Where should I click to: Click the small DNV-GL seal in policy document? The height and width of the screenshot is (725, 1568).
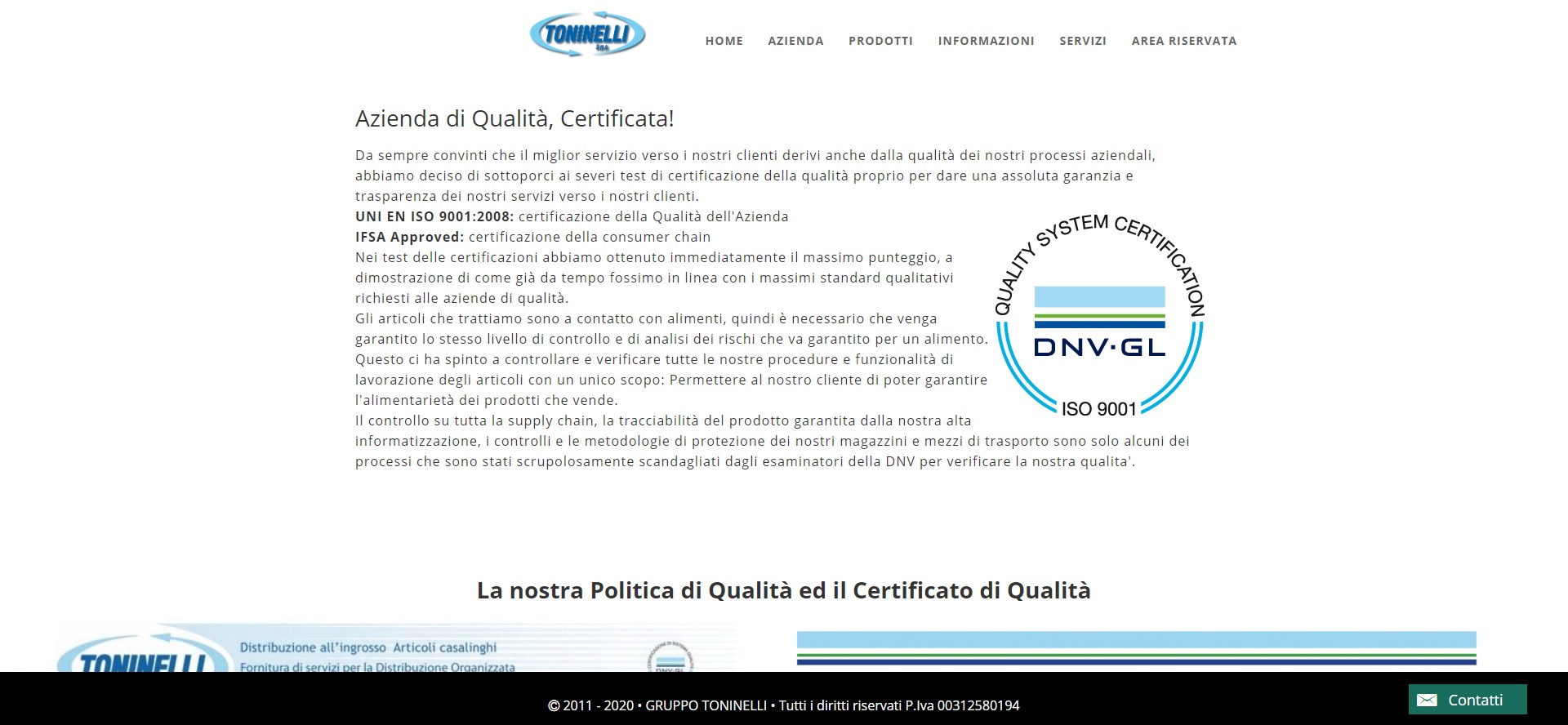pos(670,657)
